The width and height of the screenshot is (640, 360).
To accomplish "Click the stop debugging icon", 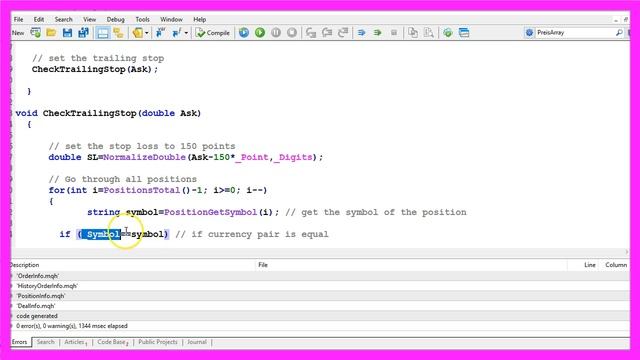I will coord(292,33).
